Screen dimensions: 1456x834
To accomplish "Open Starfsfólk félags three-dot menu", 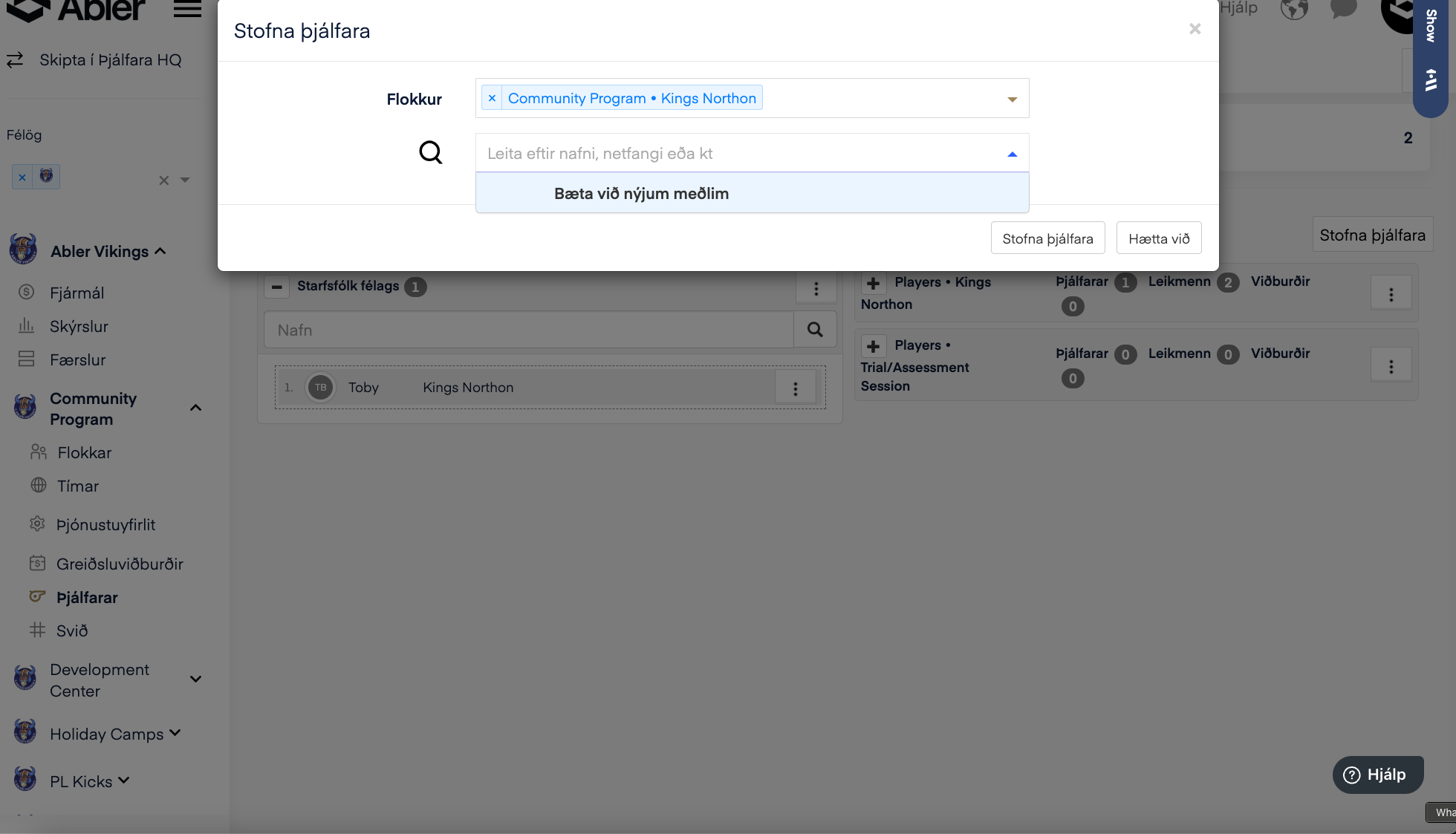I will click(816, 288).
